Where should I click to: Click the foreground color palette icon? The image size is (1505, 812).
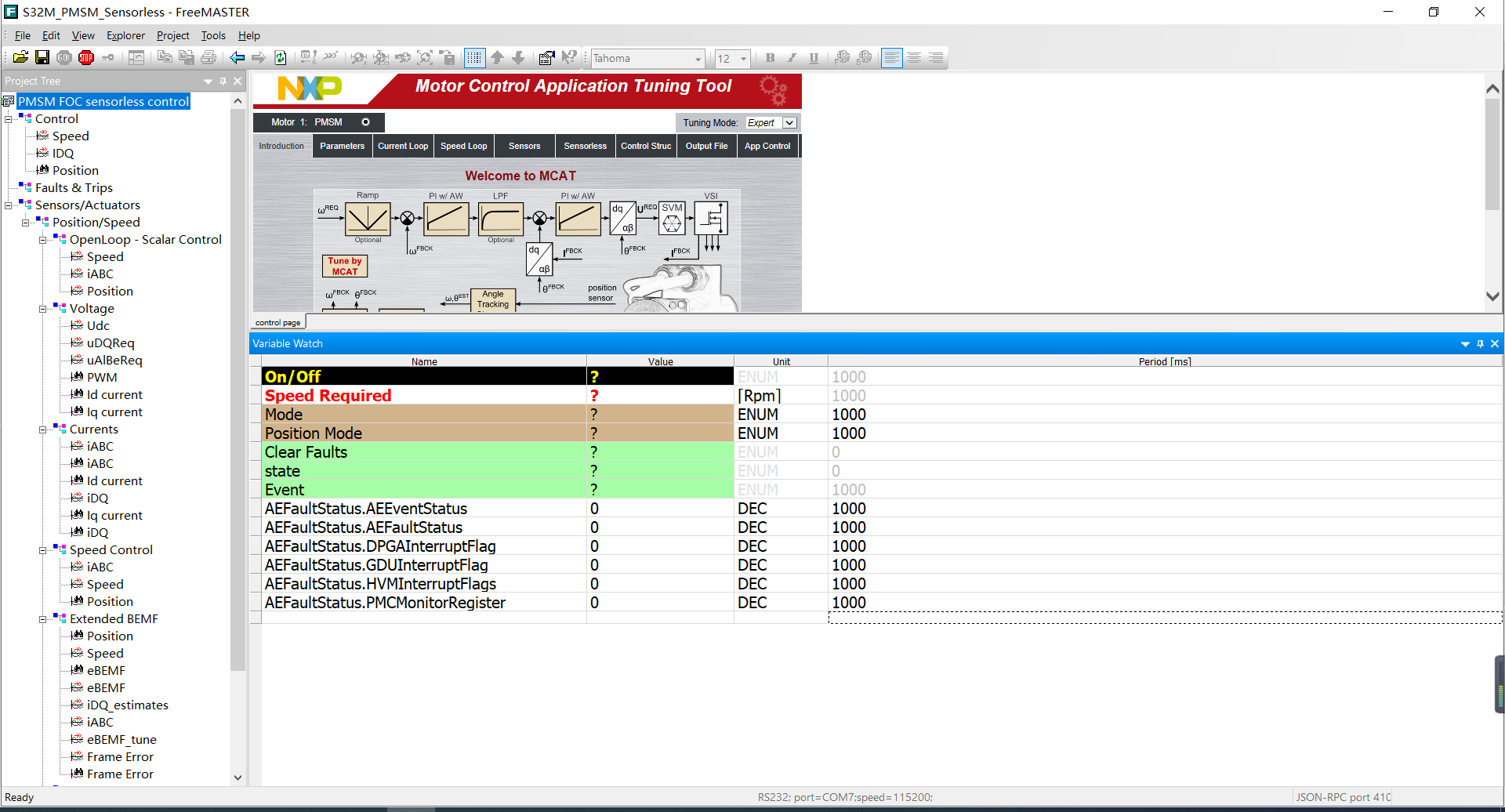point(843,58)
